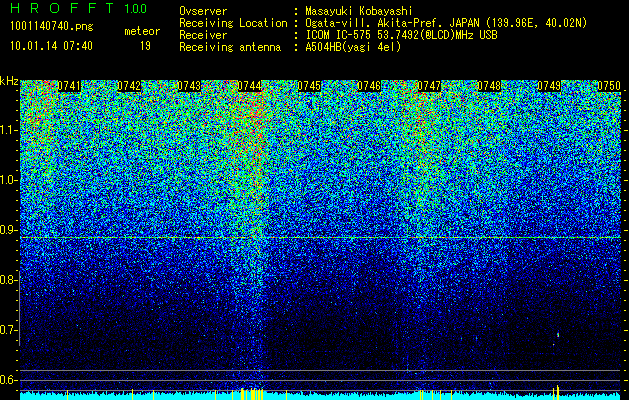This screenshot has width=629, height=400.
Task: Select the filename 1001140740.png
Action: coord(52,27)
